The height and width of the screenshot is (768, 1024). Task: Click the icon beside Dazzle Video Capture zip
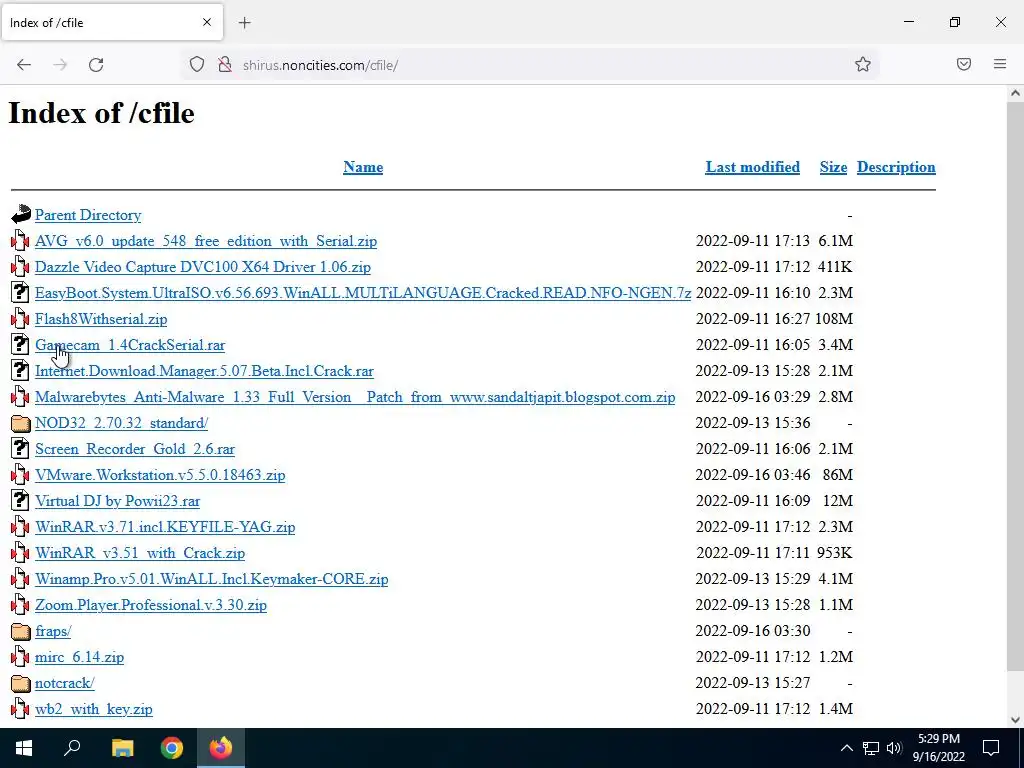coord(20,266)
